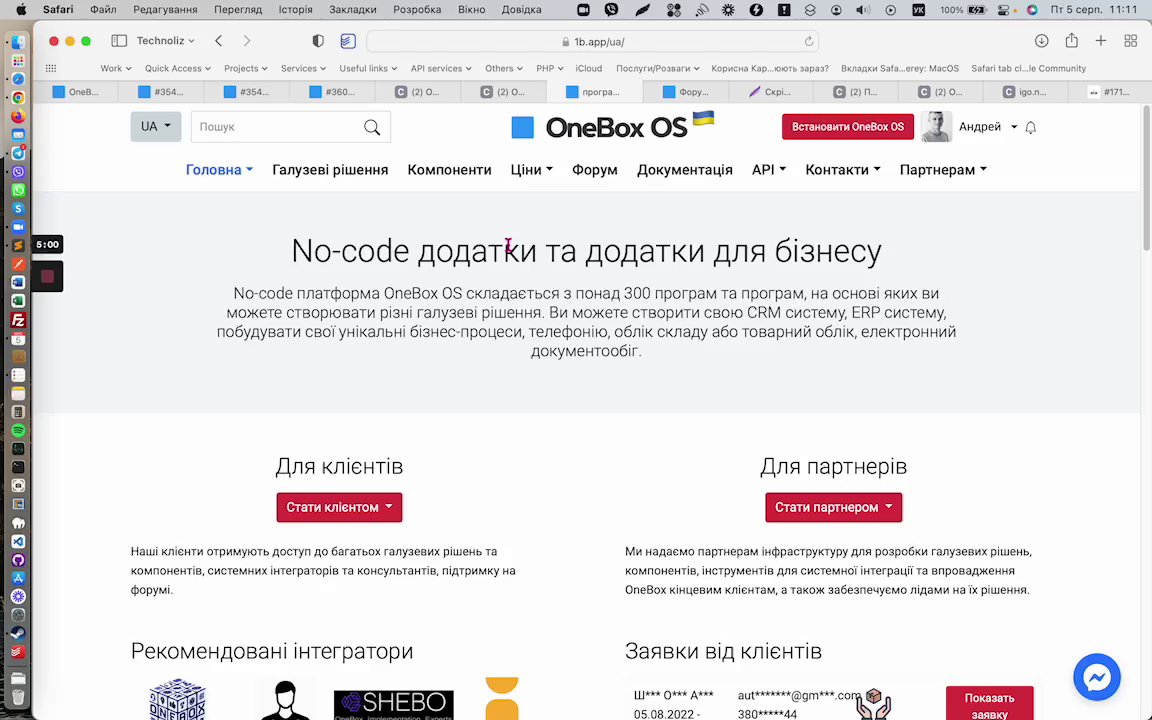Image resolution: width=1152 pixels, height=720 pixels.
Task: Open the Файл menu
Action: pos(103,10)
